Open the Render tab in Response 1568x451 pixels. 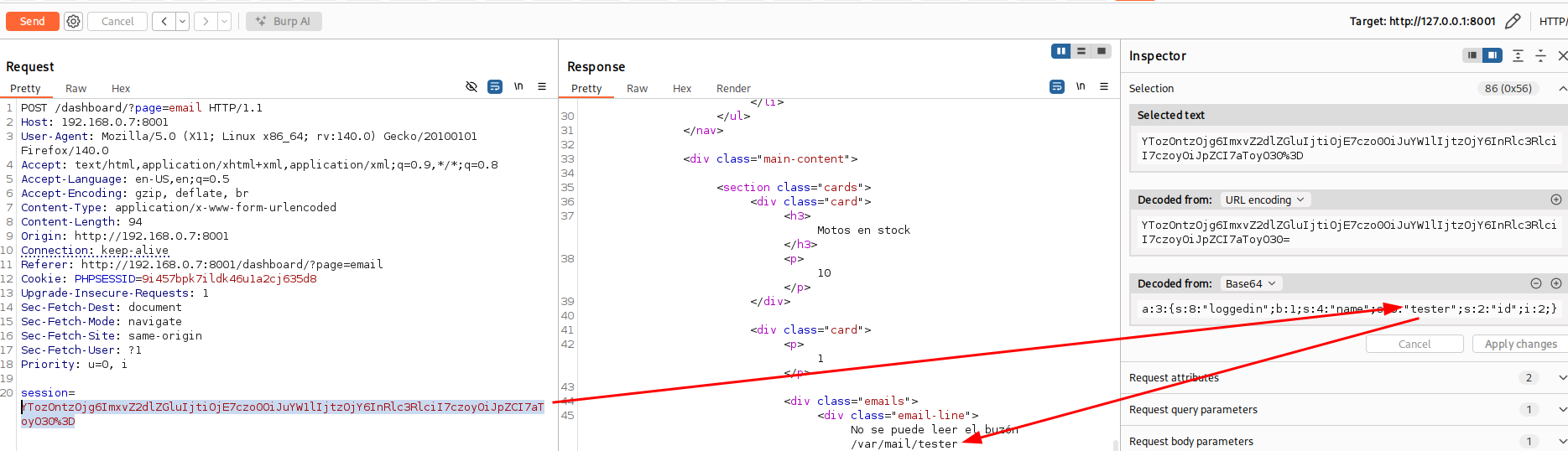[x=733, y=89]
